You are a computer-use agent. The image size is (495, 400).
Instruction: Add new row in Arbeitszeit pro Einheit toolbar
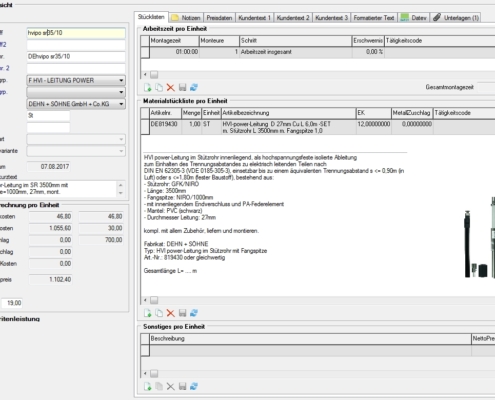[x=147, y=88]
